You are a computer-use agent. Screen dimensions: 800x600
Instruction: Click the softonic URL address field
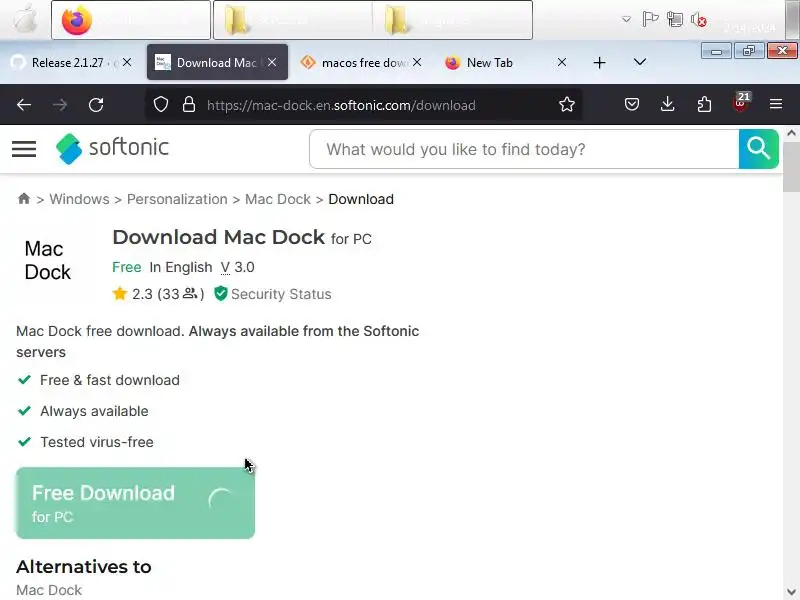coord(341,106)
